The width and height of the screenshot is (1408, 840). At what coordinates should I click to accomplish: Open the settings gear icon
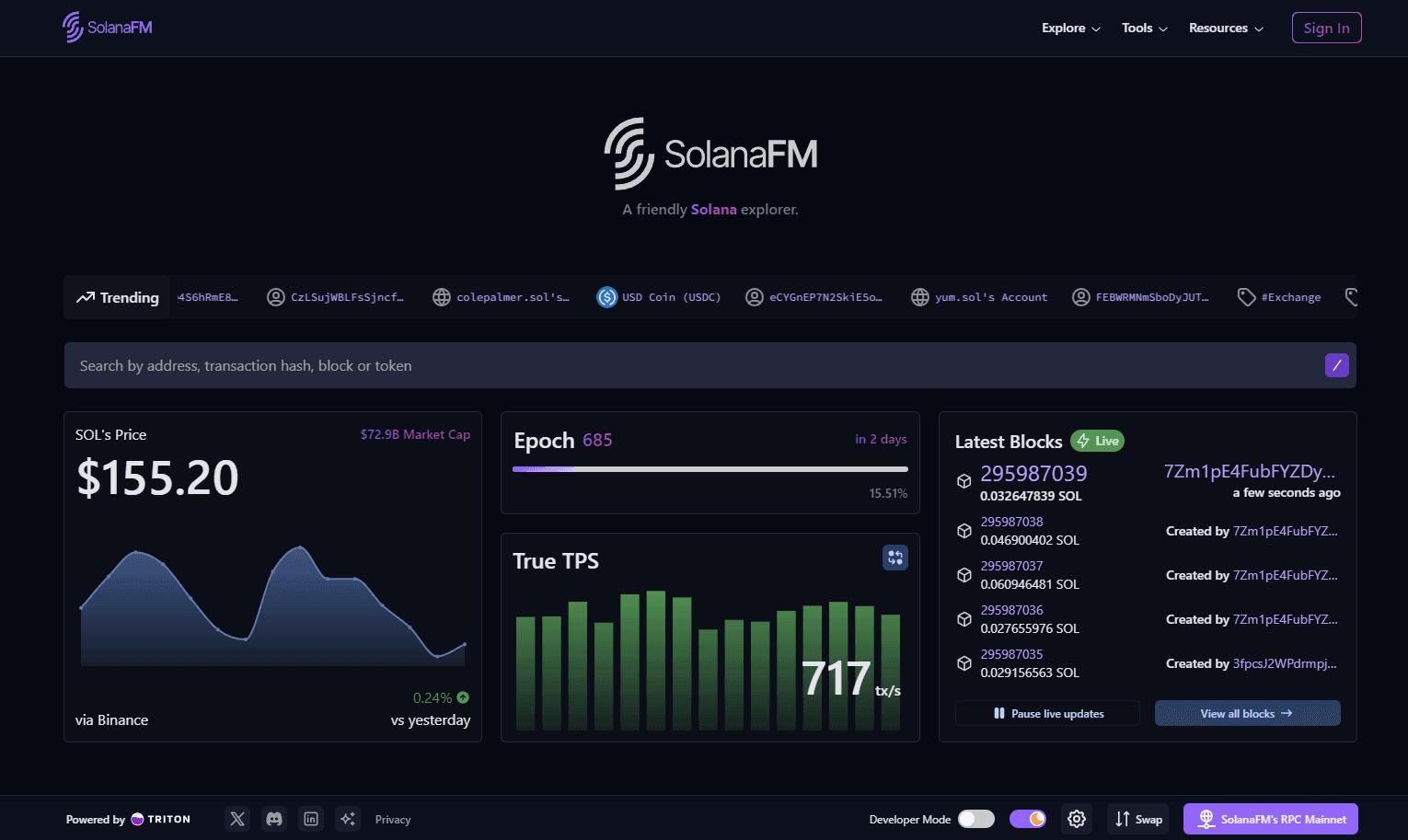tap(1077, 819)
